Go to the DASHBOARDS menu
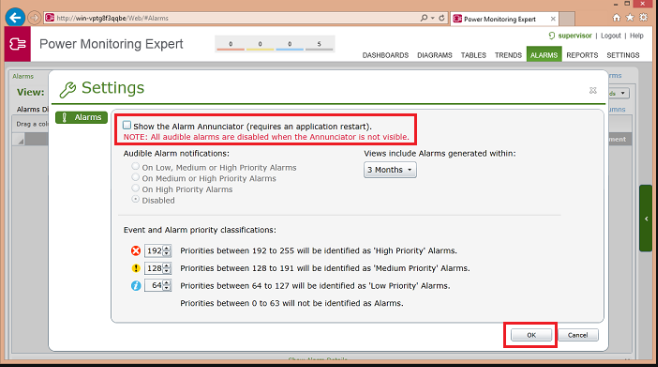The width and height of the screenshot is (658, 367). 385,55
